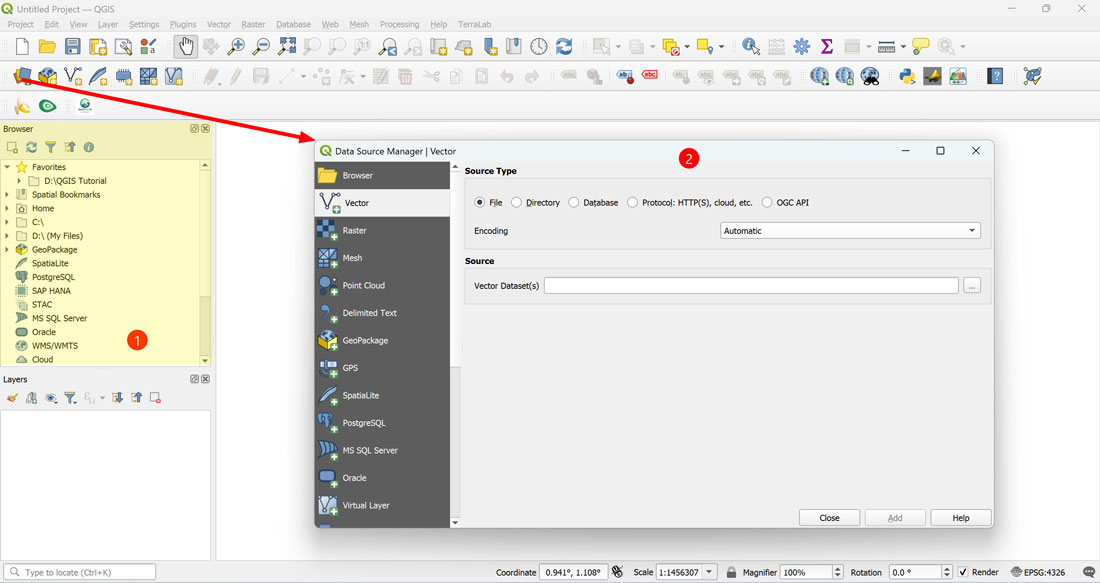Refresh the map canvas with the blue arrows
1100x583 pixels.
point(564,47)
